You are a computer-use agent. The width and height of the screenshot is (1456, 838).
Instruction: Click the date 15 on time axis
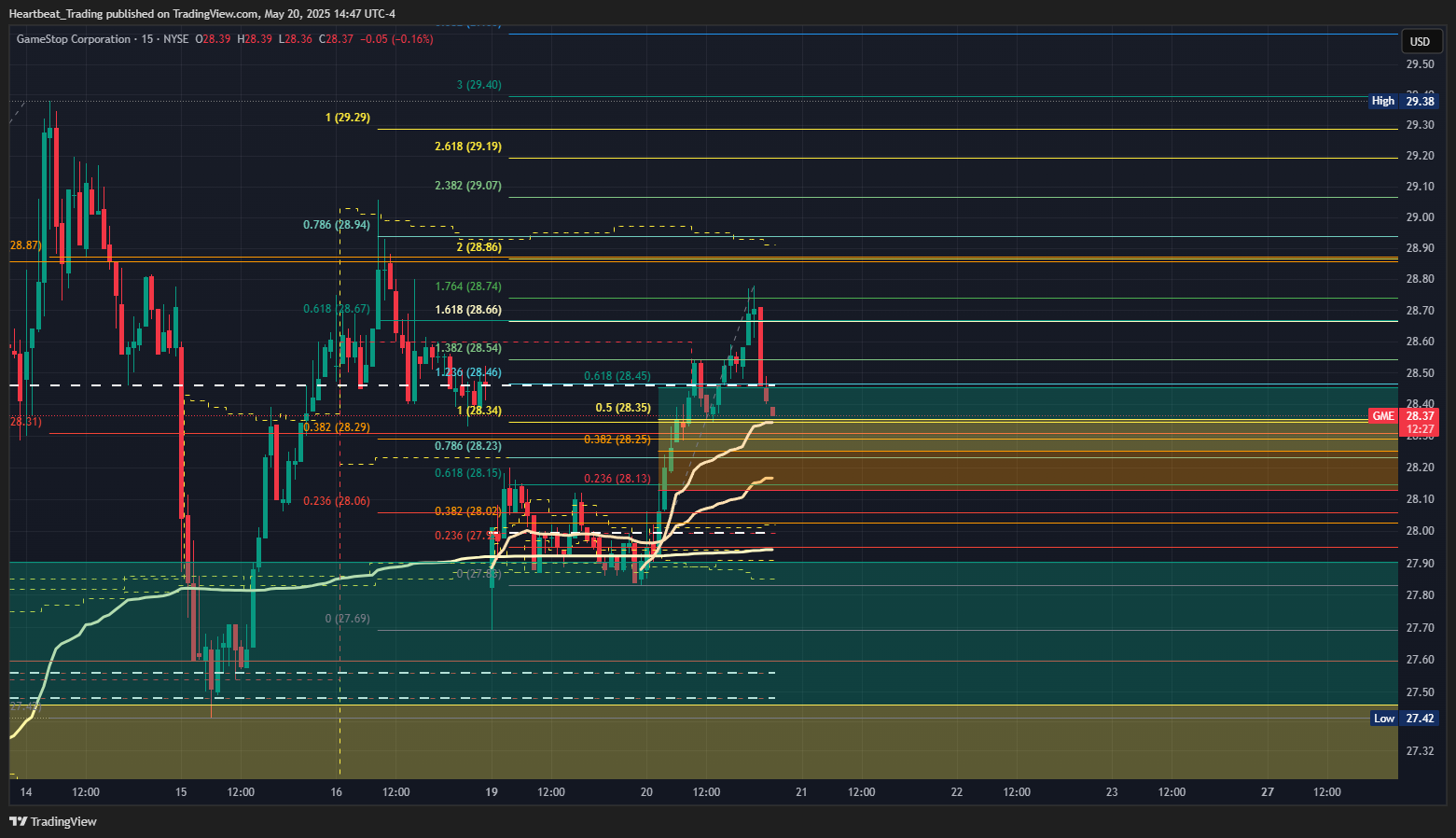pyautogui.click(x=181, y=792)
